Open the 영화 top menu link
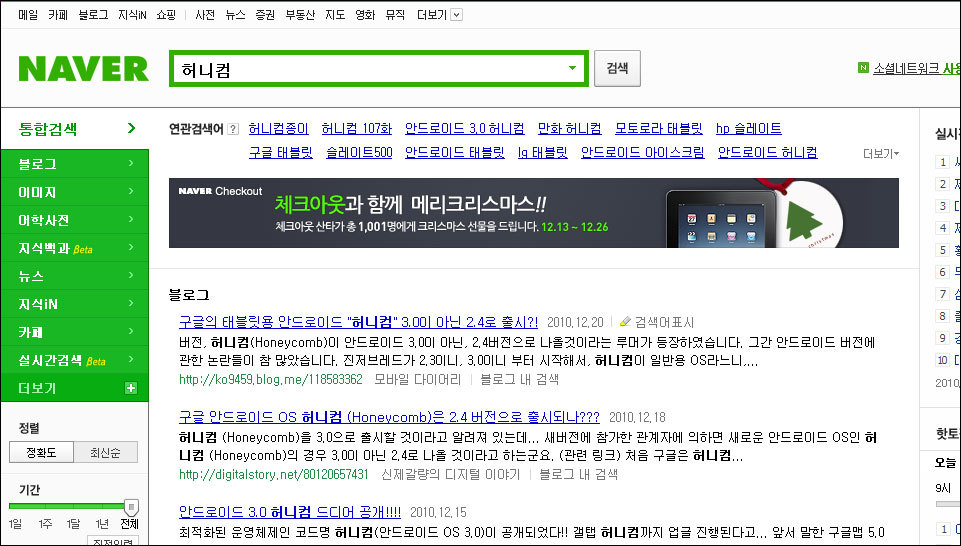The height and width of the screenshot is (546, 961). tap(365, 15)
